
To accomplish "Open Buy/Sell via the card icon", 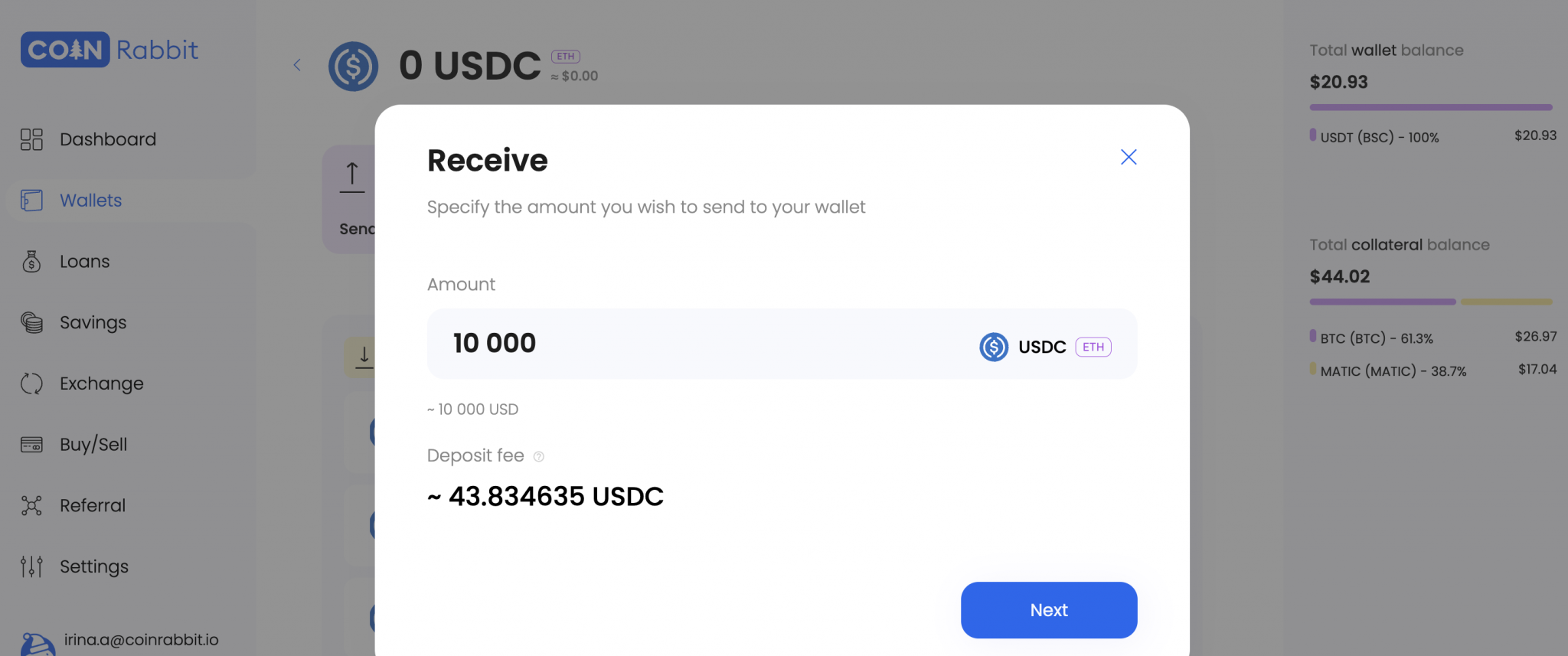I will 31,444.
